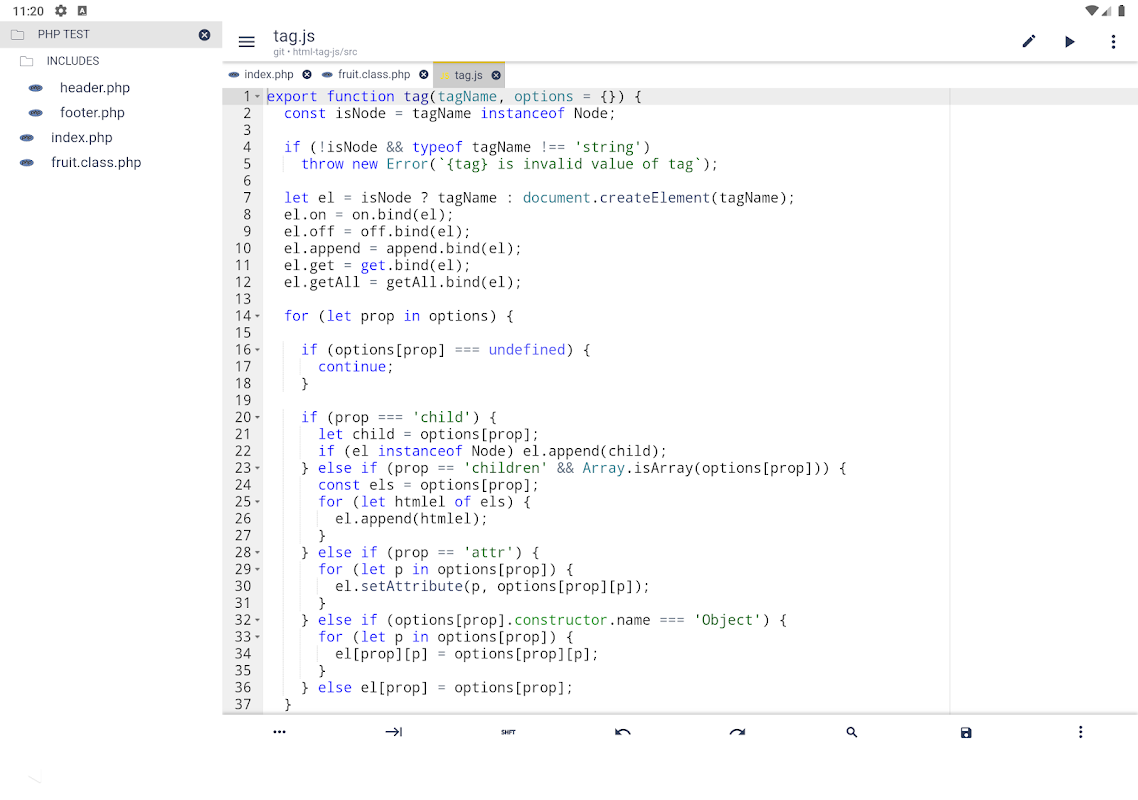Screen dimensions: 1138x800
Task: Click 'el.setAttribute' on line 30
Action: [x=398, y=586]
